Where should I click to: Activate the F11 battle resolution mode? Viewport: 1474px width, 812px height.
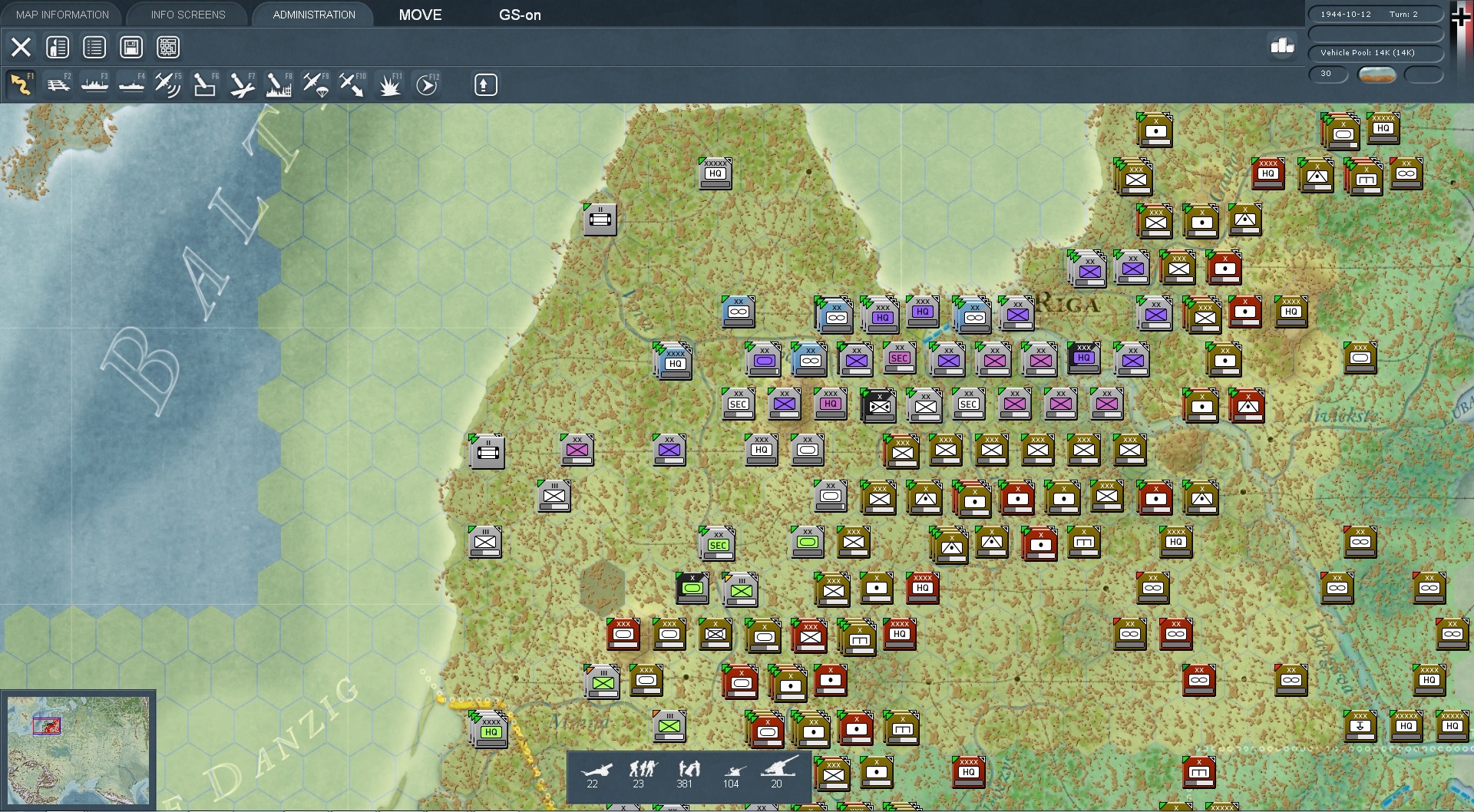[389, 84]
